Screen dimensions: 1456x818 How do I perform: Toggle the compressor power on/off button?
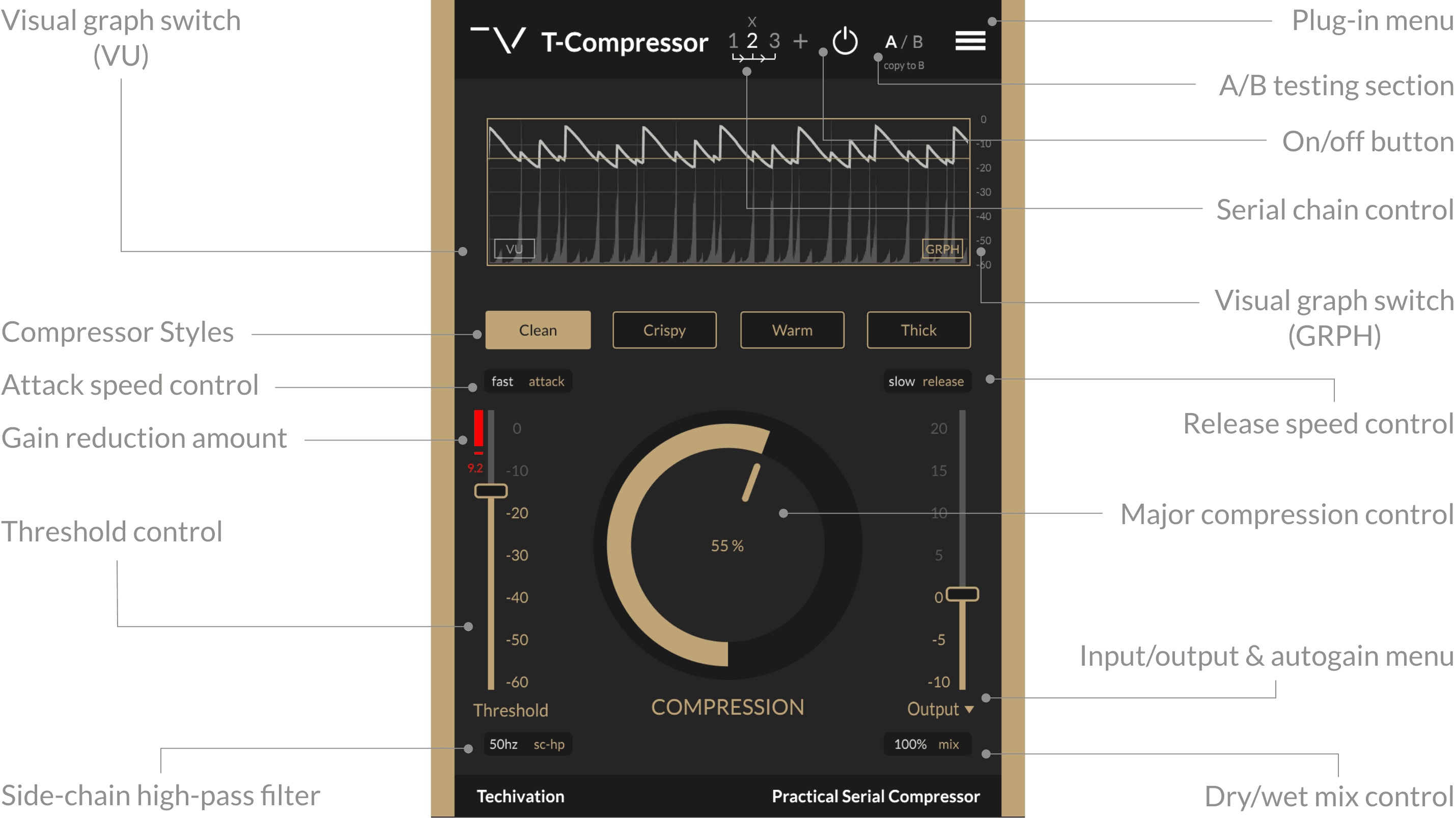click(x=845, y=41)
